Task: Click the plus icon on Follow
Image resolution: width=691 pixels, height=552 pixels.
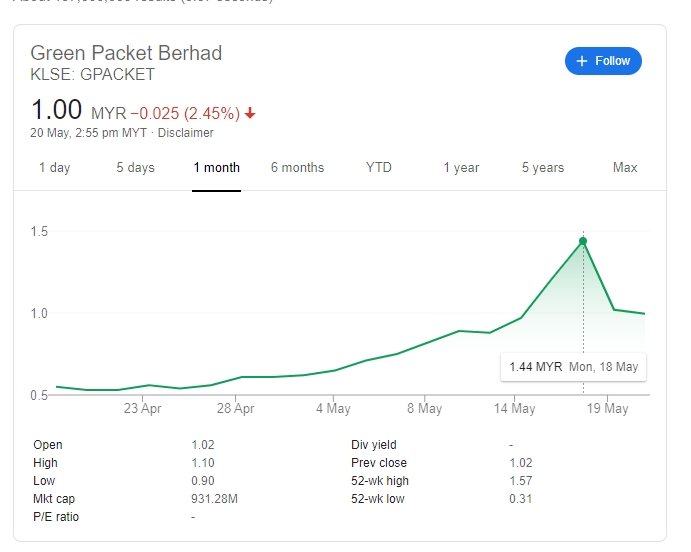Action: click(x=582, y=61)
